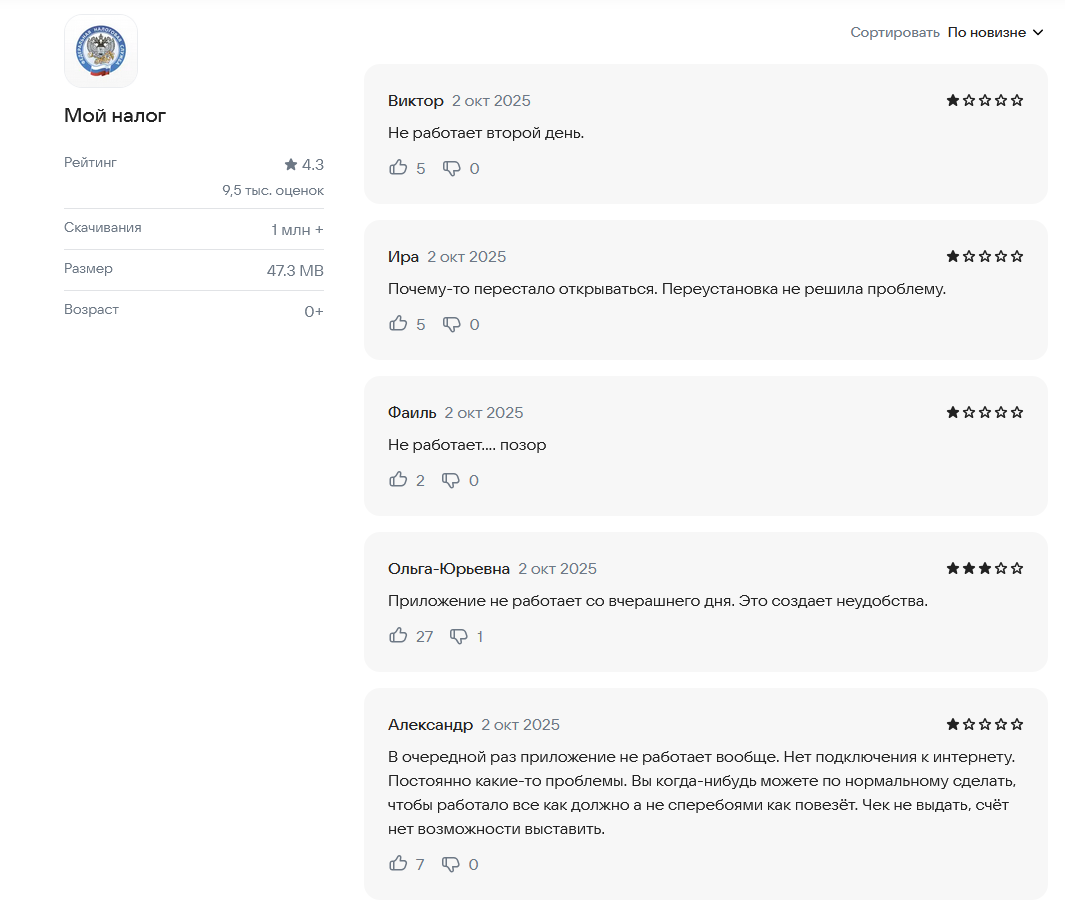Click the '9,5 тыс. оценок' ratings count
The height and width of the screenshot is (906, 1065).
click(273, 190)
